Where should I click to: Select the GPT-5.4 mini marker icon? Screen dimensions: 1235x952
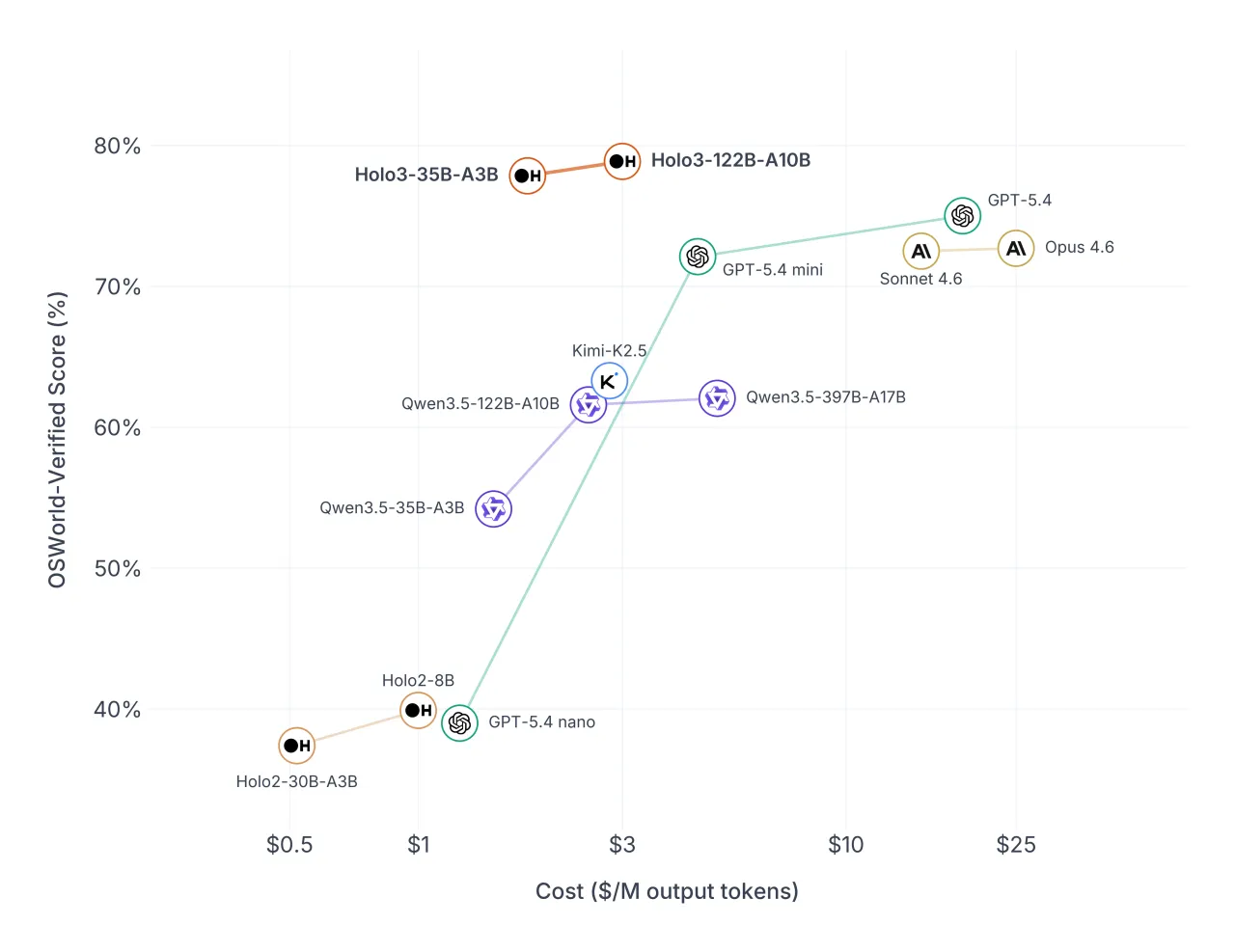pyautogui.click(x=698, y=257)
